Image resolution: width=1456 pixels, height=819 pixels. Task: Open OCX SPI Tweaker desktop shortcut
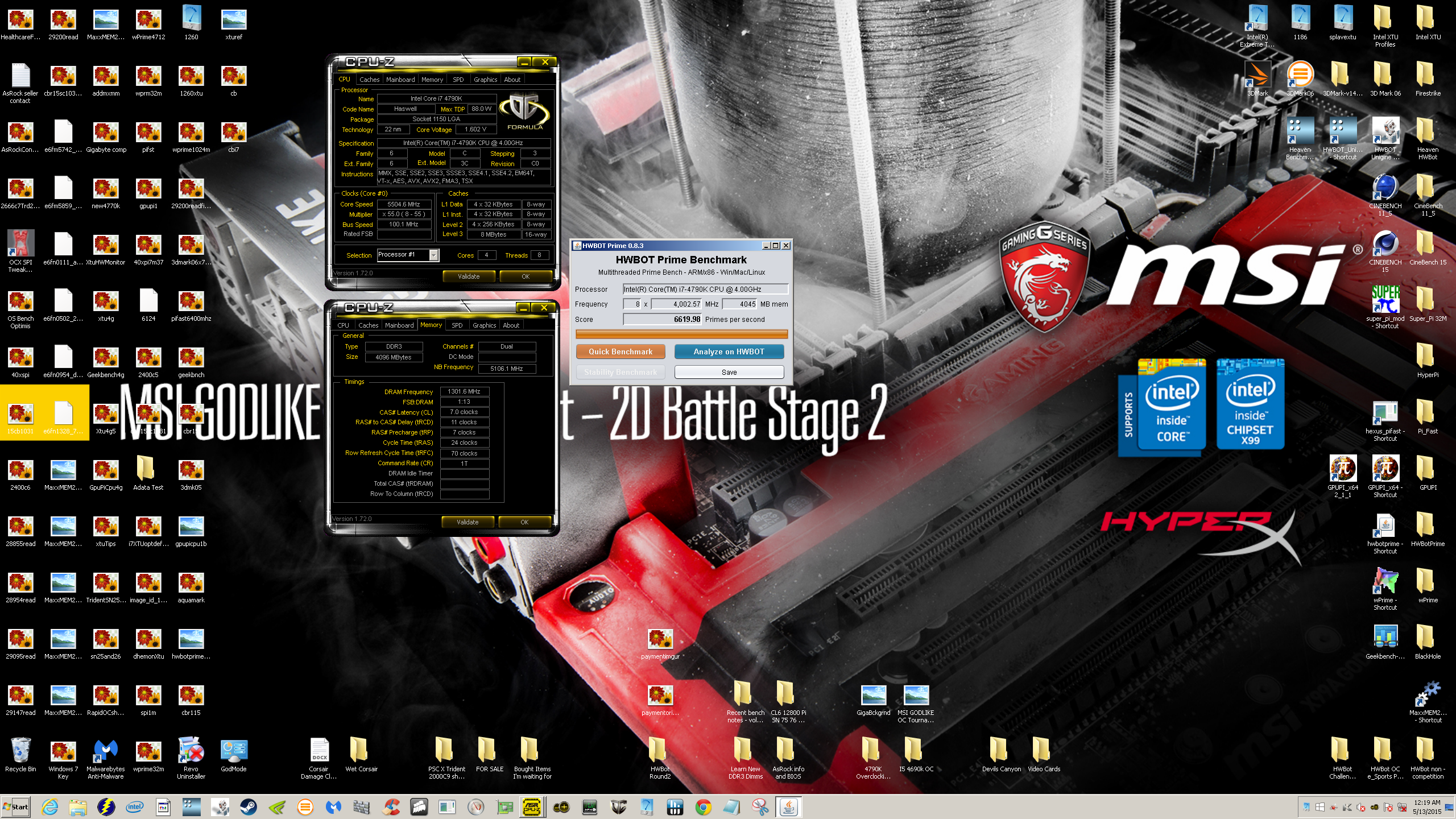click(20, 251)
